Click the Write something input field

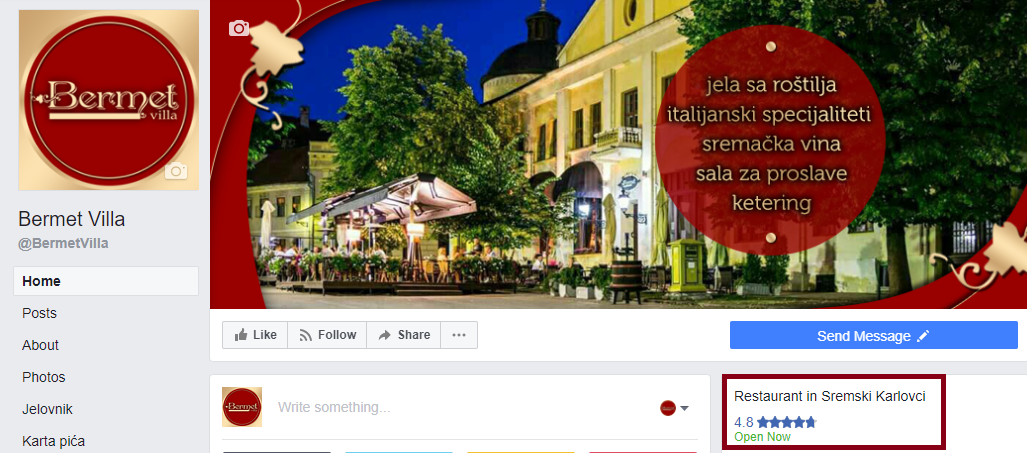coord(458,407)
